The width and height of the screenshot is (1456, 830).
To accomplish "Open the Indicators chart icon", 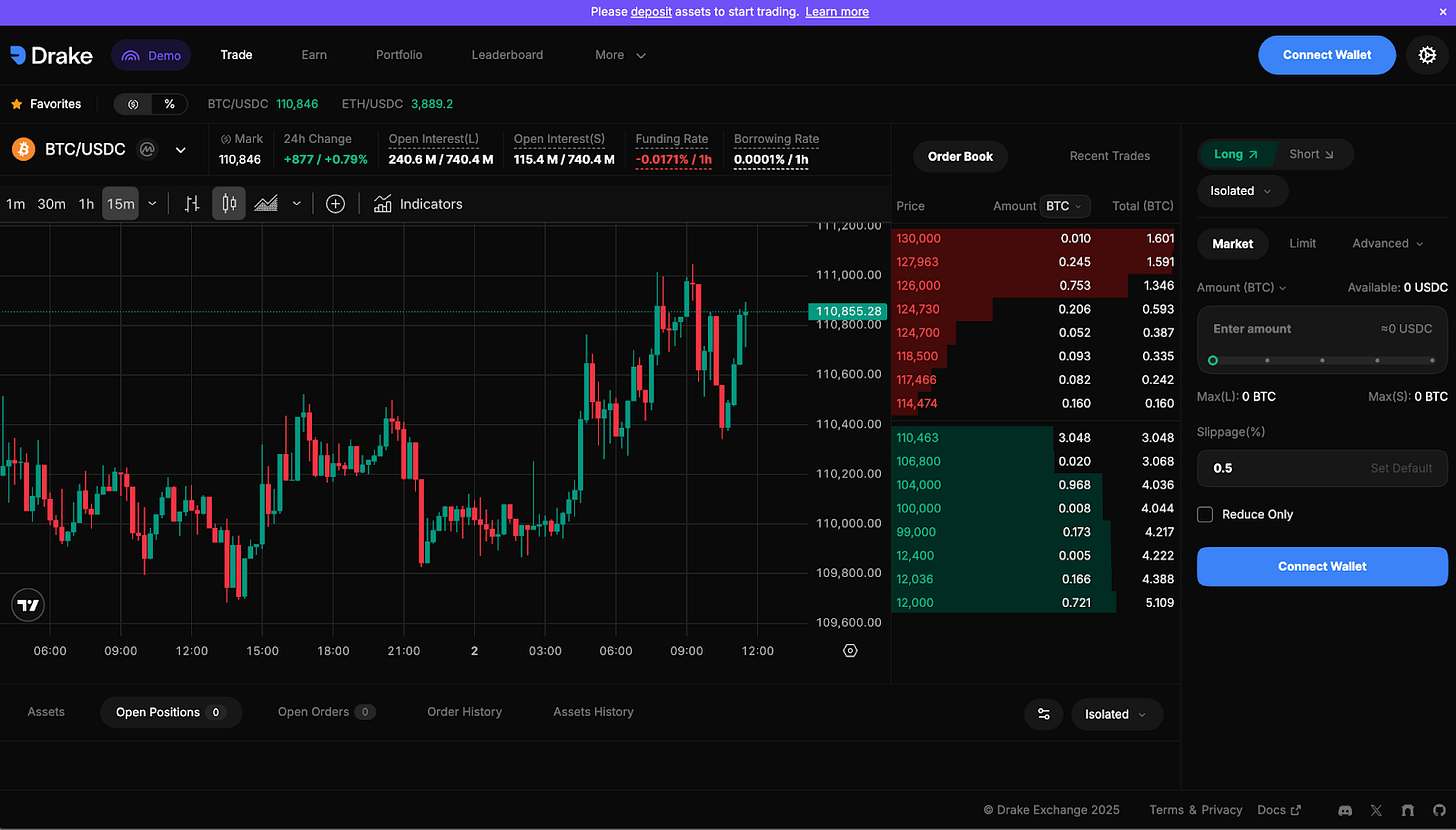I will [382, 204].
